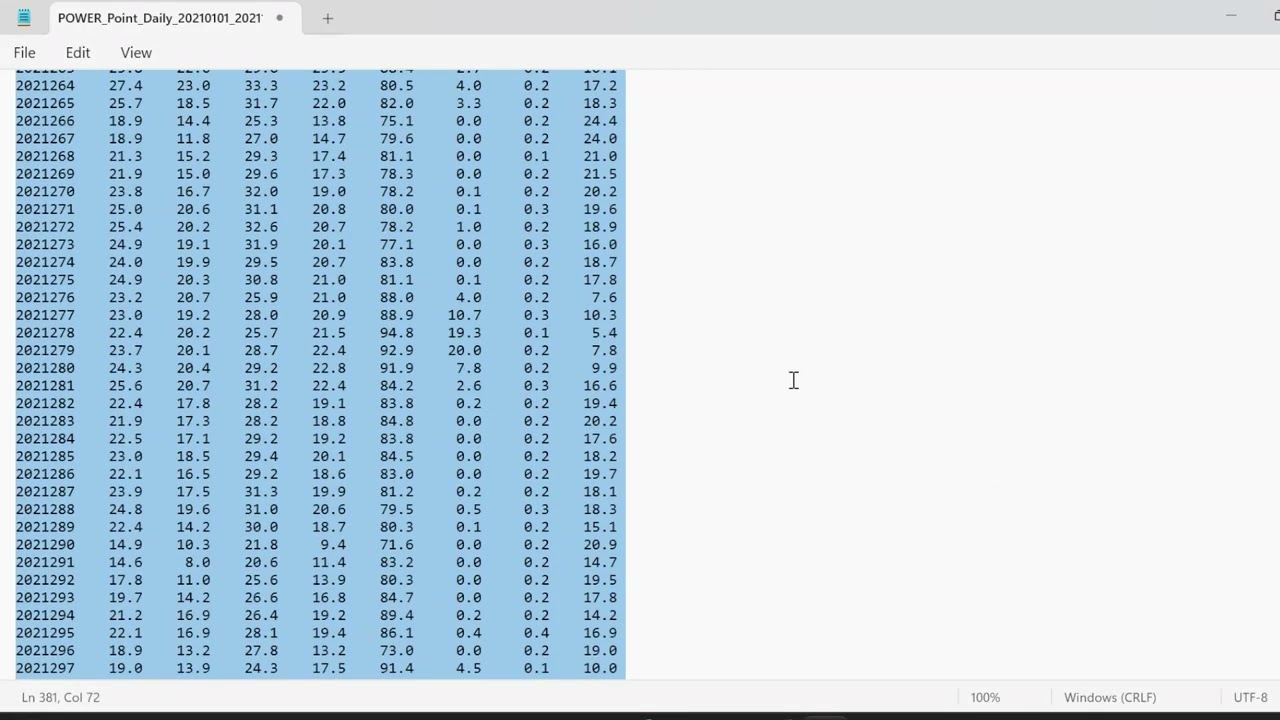
Task: Click value 73.0 in row 2021296
Action: pyautogui.click(x=397, y=650)
